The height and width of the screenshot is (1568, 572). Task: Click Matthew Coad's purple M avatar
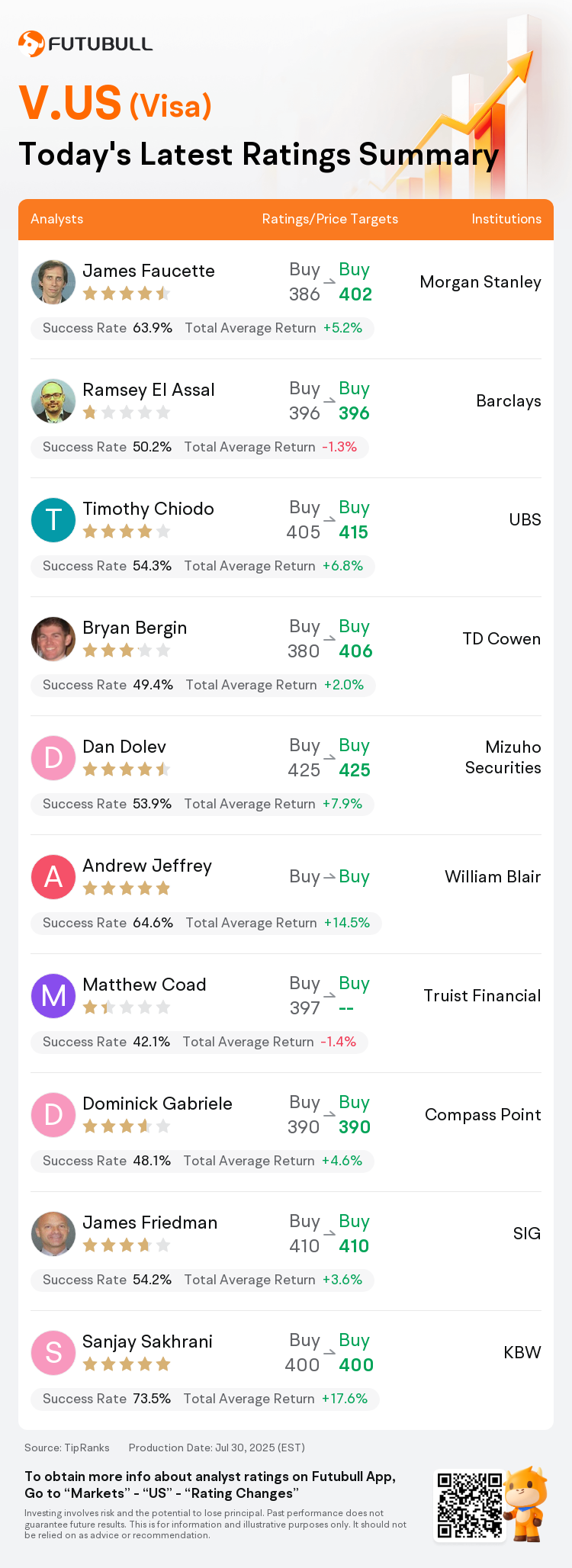[53, 996]
